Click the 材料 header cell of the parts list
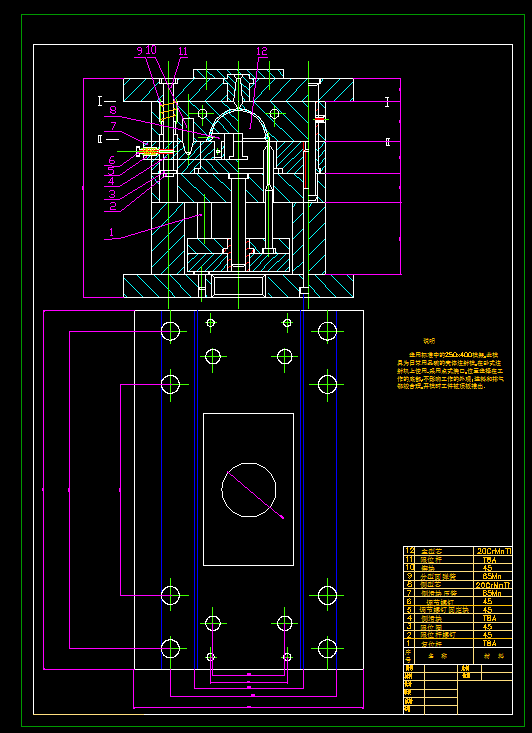This screenshot has width=532, height=733. [x=493, y=656]
